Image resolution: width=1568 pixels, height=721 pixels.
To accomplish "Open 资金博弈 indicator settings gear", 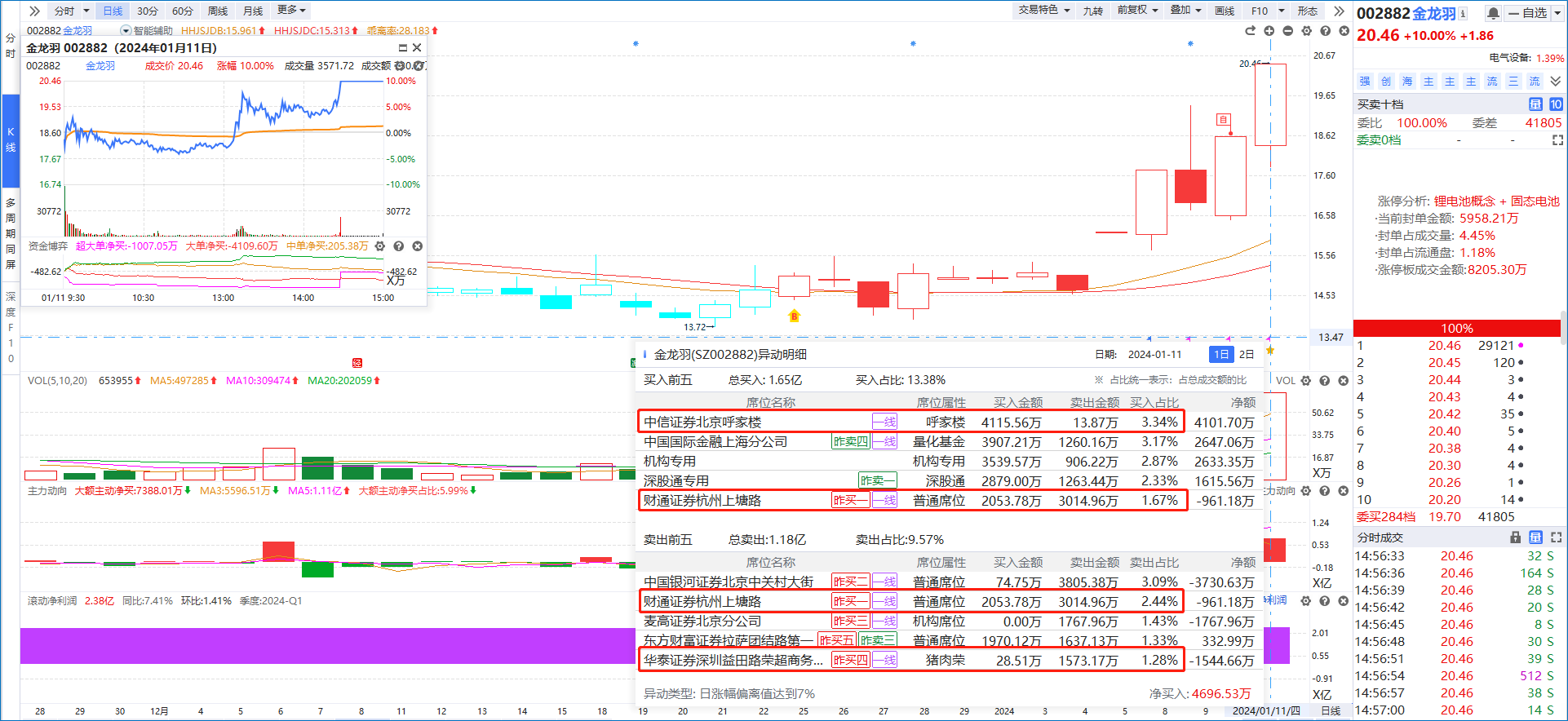I will tap(379, 246).
